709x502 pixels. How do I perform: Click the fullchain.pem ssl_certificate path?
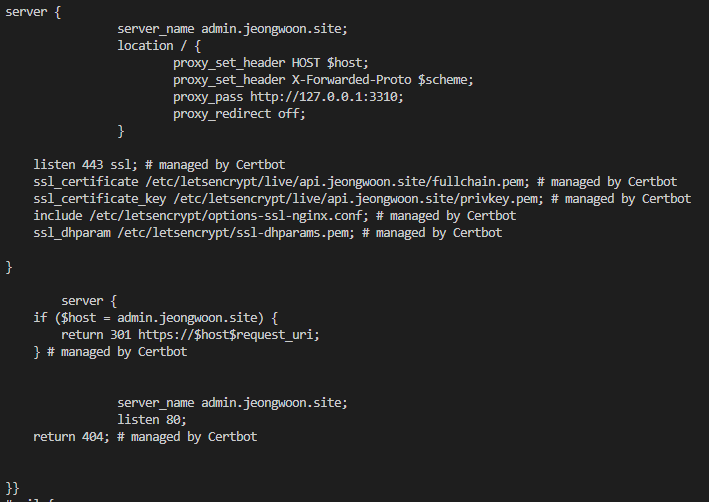pyautogui.click(x=337, y=182)
